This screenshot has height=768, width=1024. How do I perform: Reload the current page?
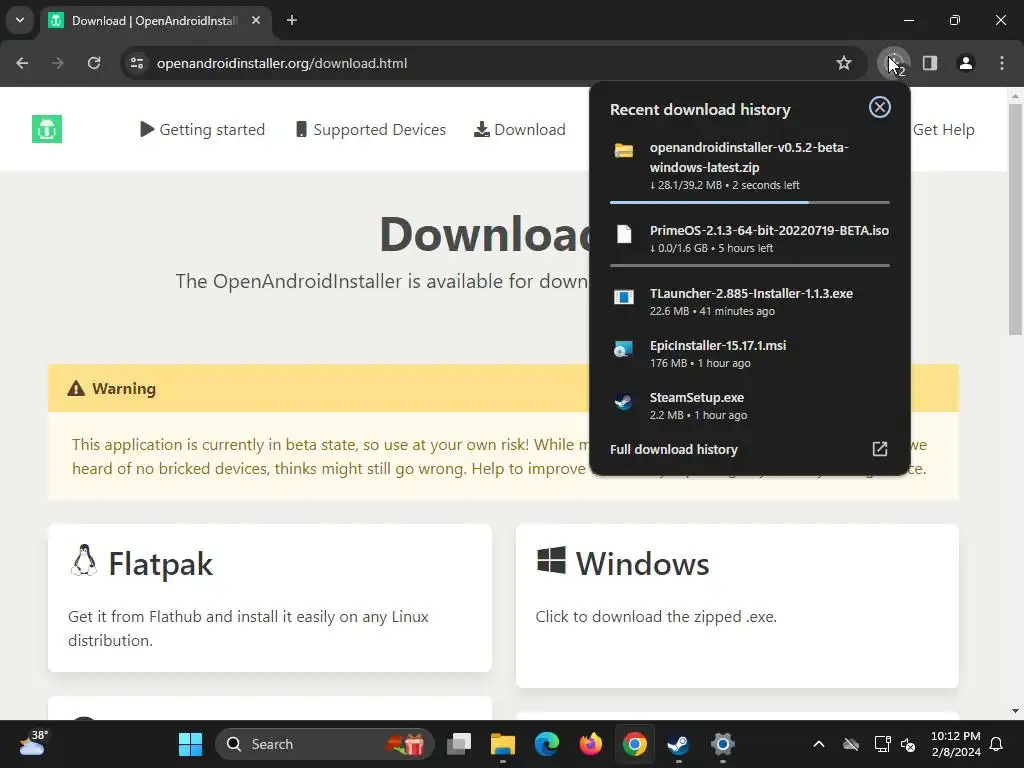(94, 63)
